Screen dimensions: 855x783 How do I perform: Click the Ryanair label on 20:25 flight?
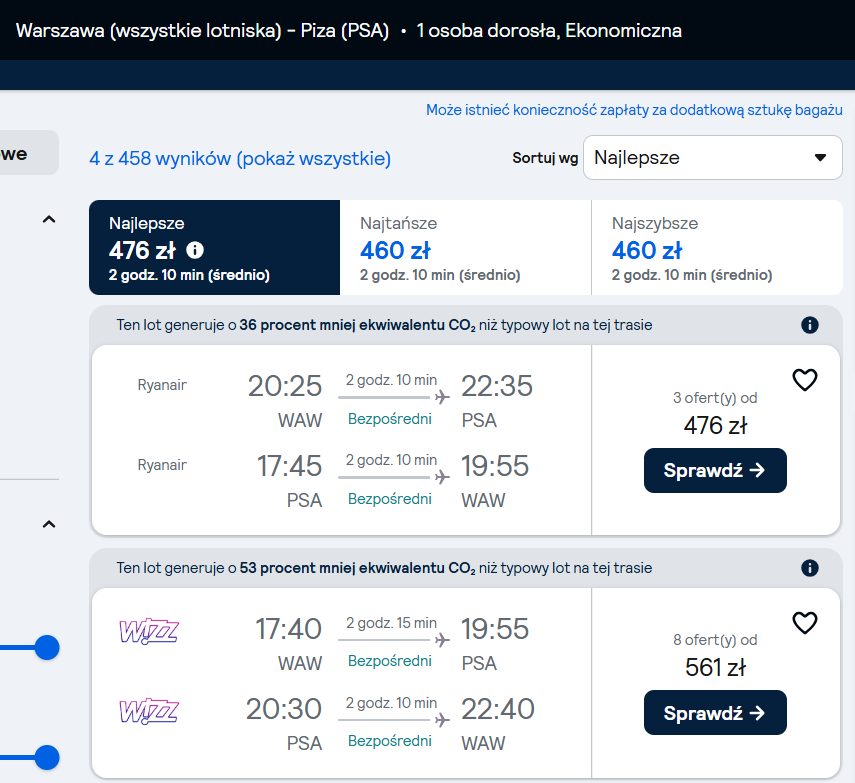point(162,384)
